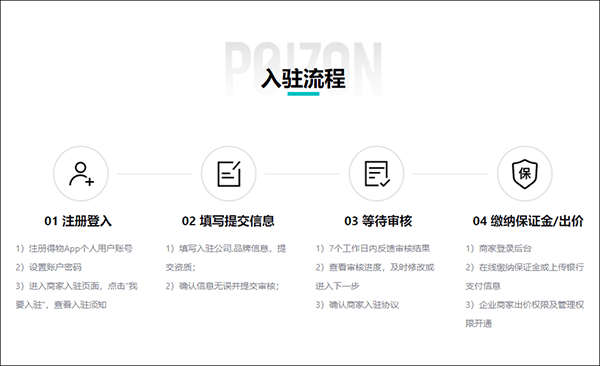The height and width of the screenshot is (366, 600).
Task: Click the line 商家登录后台
Action: click(499, 248)
